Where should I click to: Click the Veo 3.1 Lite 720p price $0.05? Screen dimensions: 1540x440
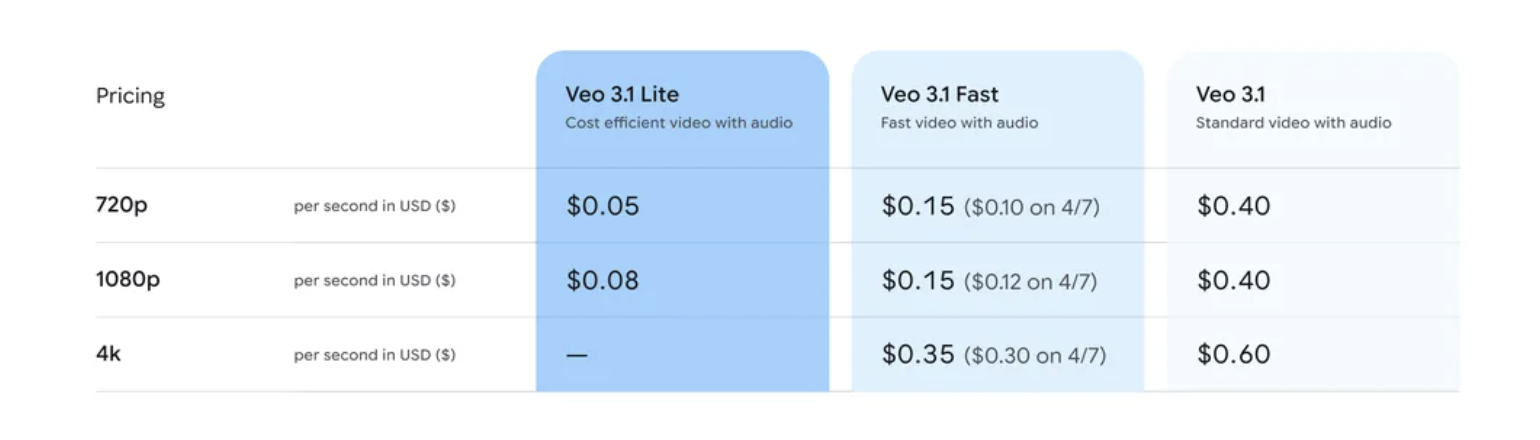[602, 206]
